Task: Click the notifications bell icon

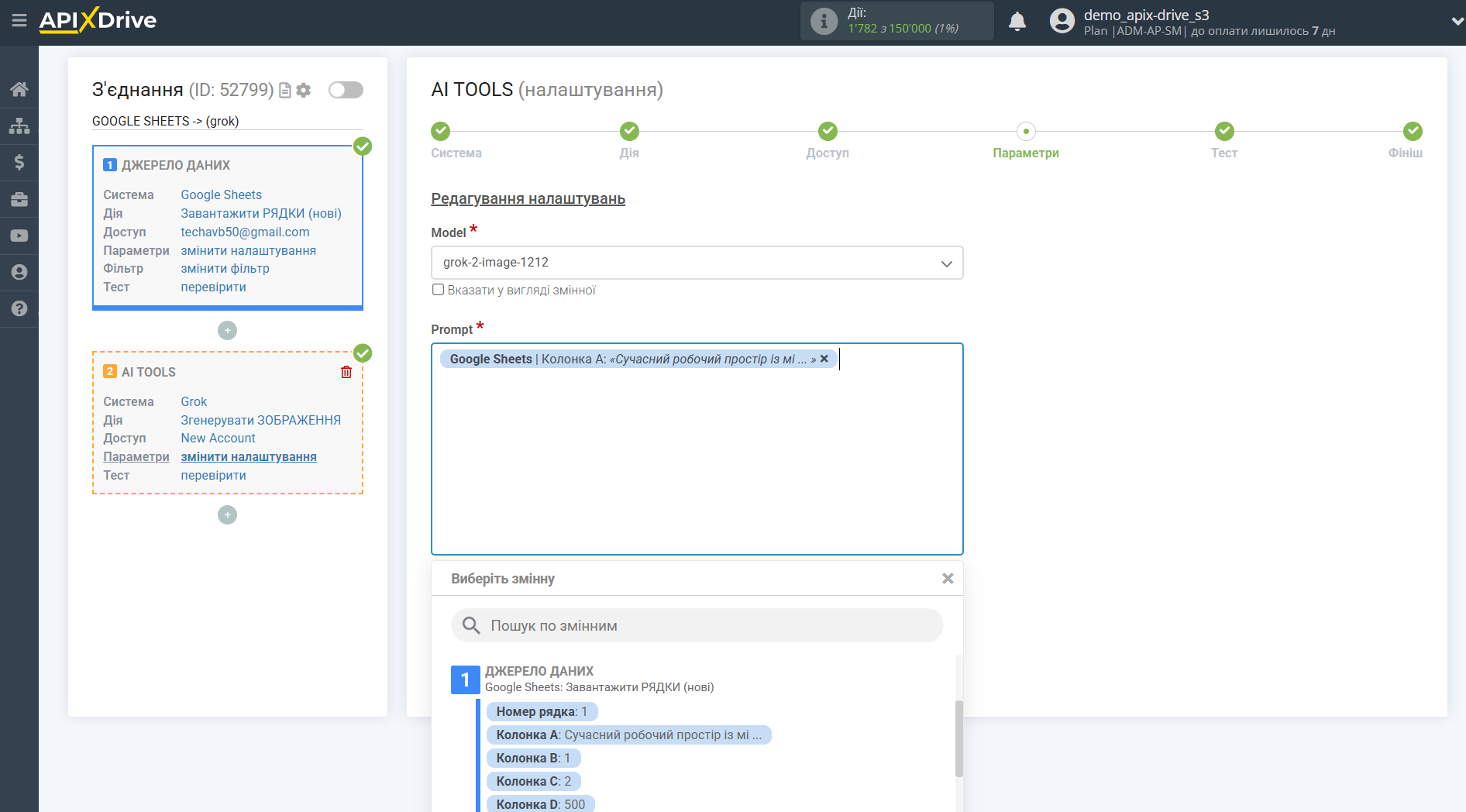Action: click(1017, 22)
